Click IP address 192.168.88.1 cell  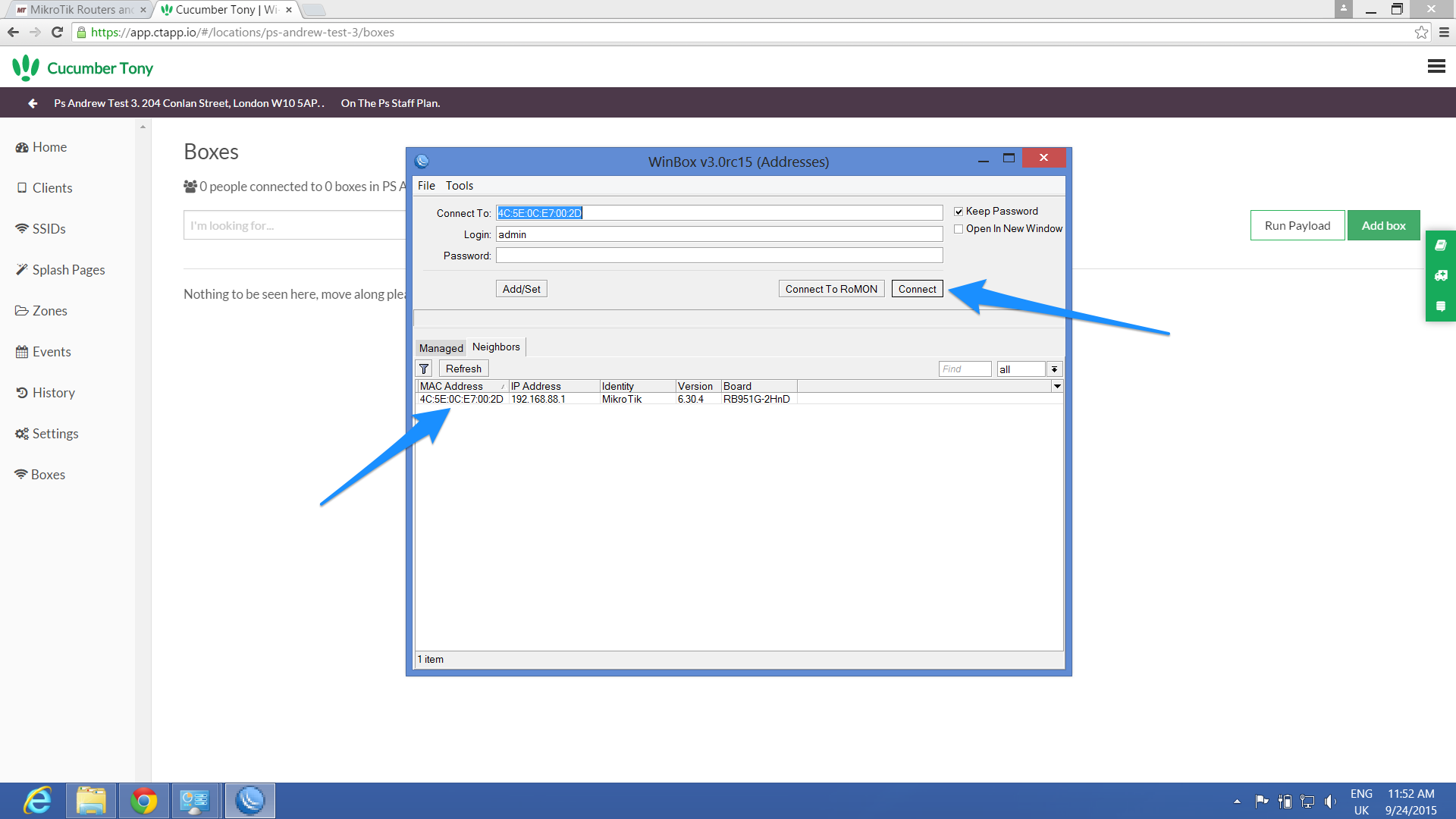538,399
